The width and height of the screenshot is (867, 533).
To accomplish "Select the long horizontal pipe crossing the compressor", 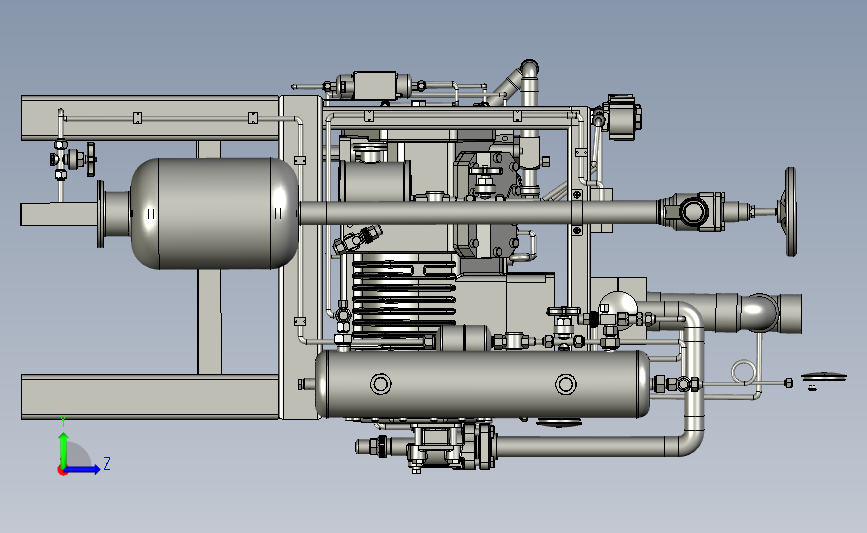I will (x=478, y=213).
